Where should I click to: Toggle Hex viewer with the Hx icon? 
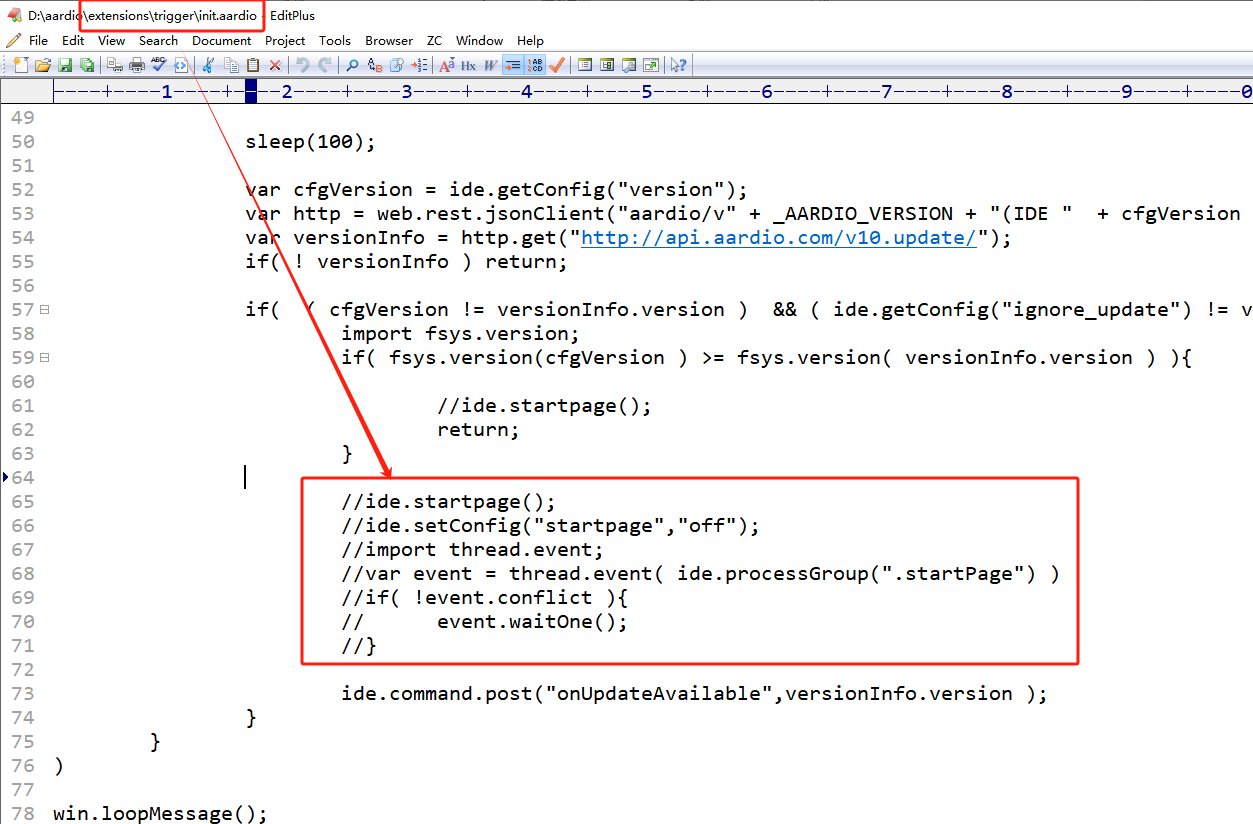[x=468, y=65]
